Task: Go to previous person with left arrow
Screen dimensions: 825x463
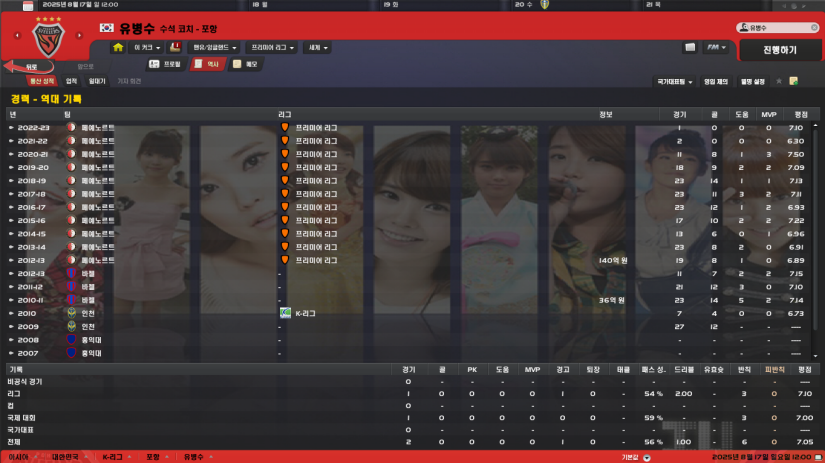Action: 17,35
